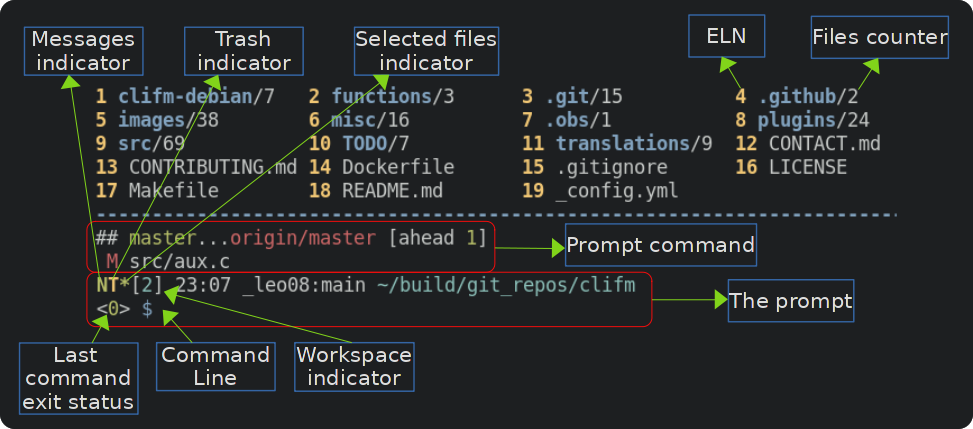The image size is (973, 429).
Task: Select the functions directory entry
Action: 382,97
